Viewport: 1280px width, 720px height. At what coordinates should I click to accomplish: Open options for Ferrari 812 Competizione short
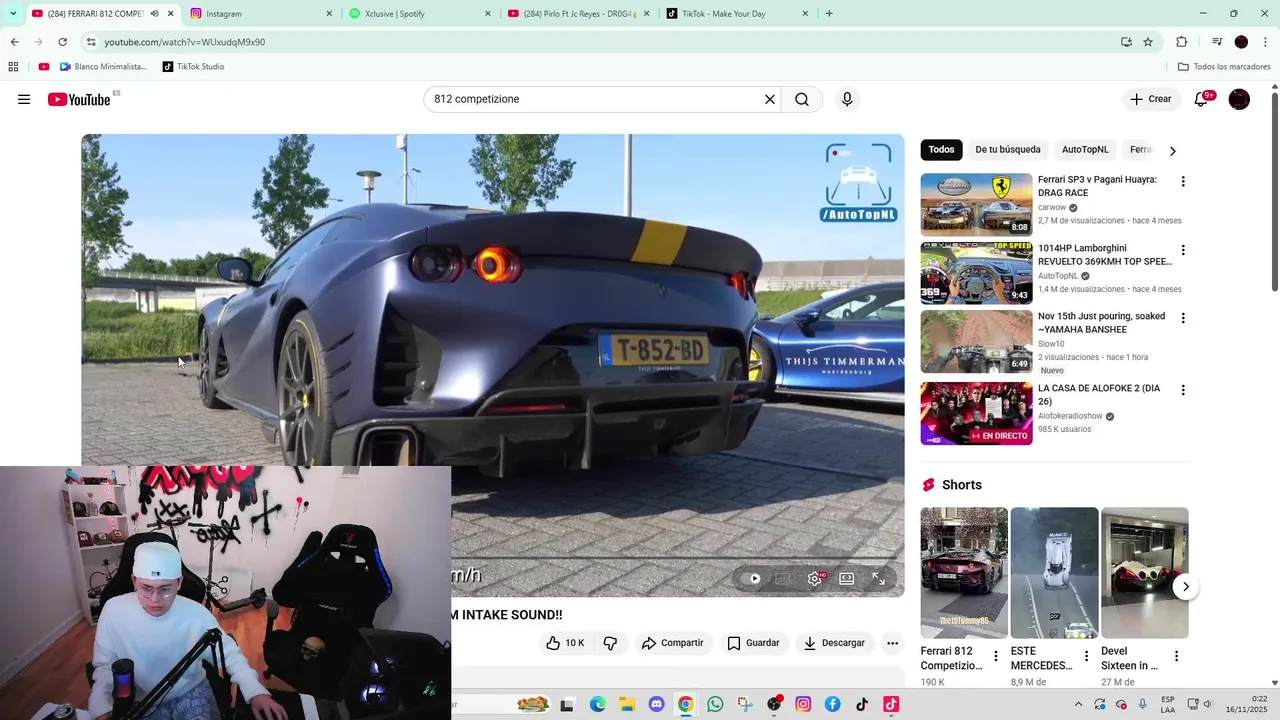point(995,657)
